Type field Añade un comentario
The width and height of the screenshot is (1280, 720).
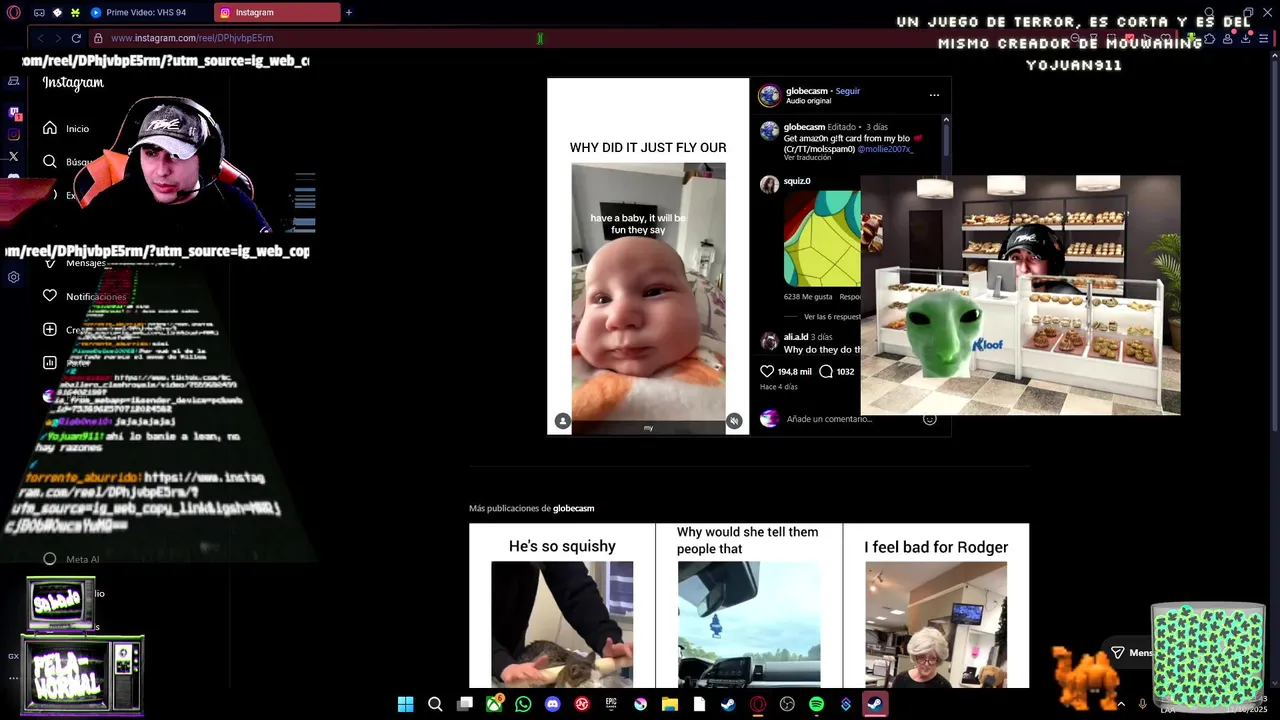(850, 419)
